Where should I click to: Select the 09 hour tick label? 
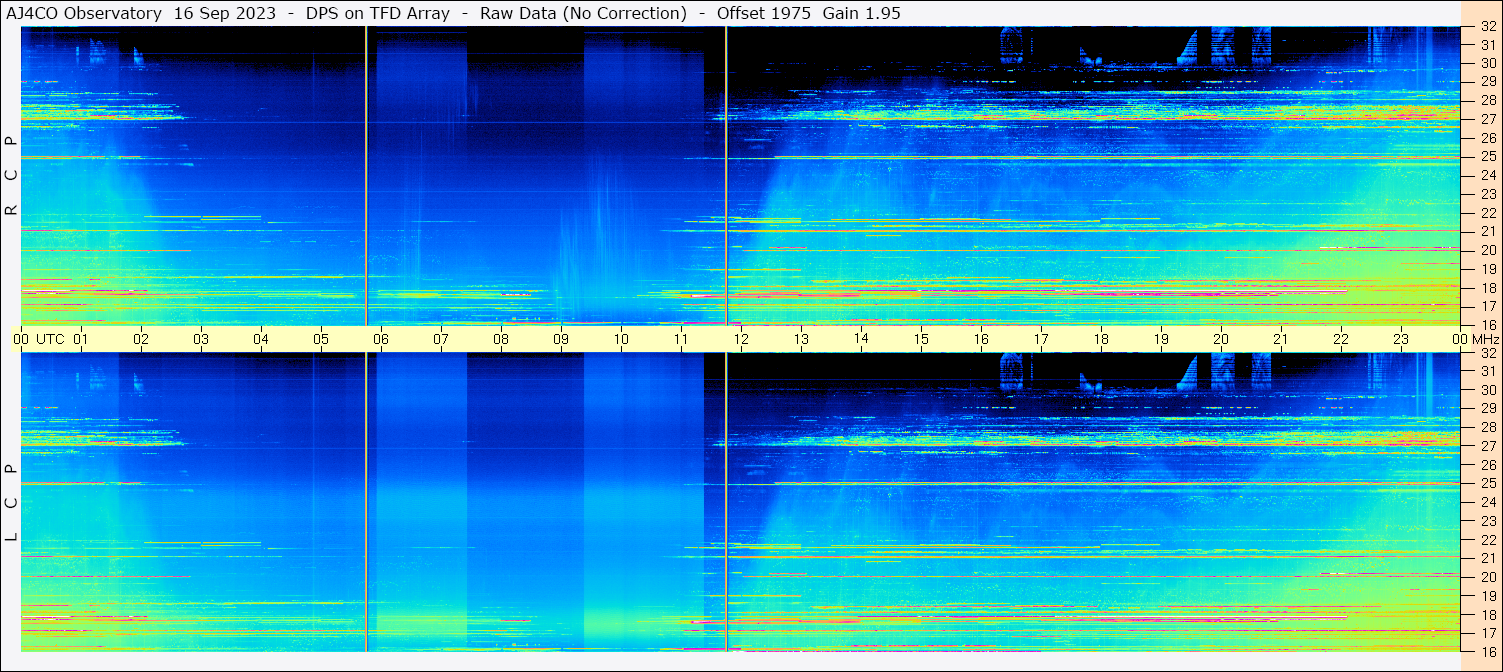(561, 339)
